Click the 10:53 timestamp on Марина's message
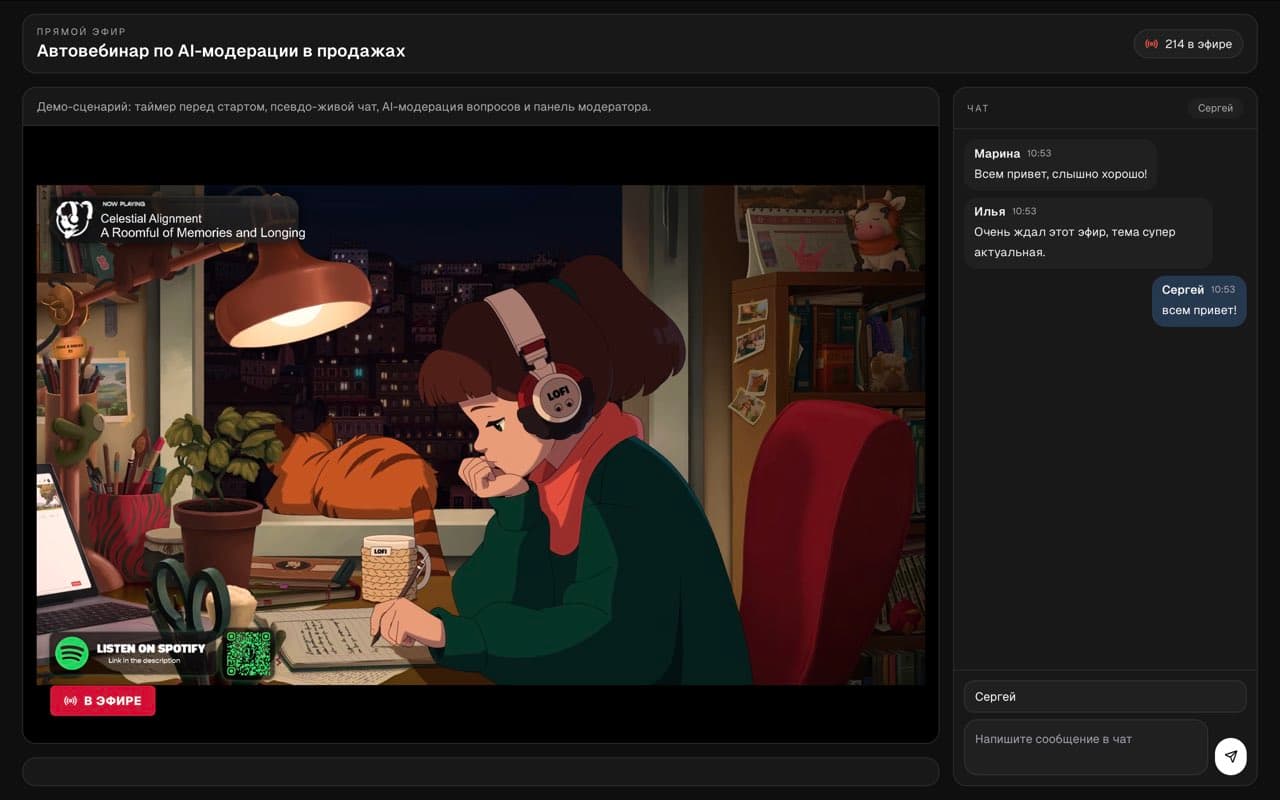The height and width of the screenshot is (800, 1280). click(1039, 154)
